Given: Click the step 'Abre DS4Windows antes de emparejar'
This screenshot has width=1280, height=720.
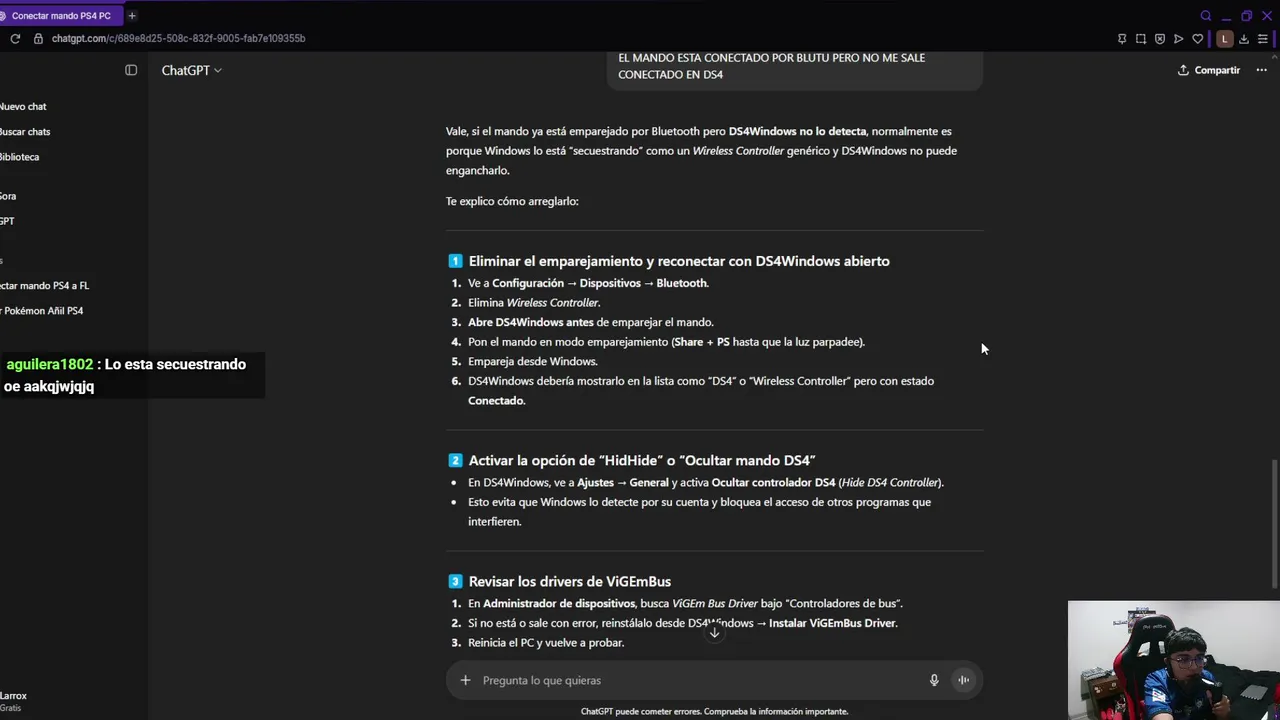Looking at the screenshot, I should [591, 323].
